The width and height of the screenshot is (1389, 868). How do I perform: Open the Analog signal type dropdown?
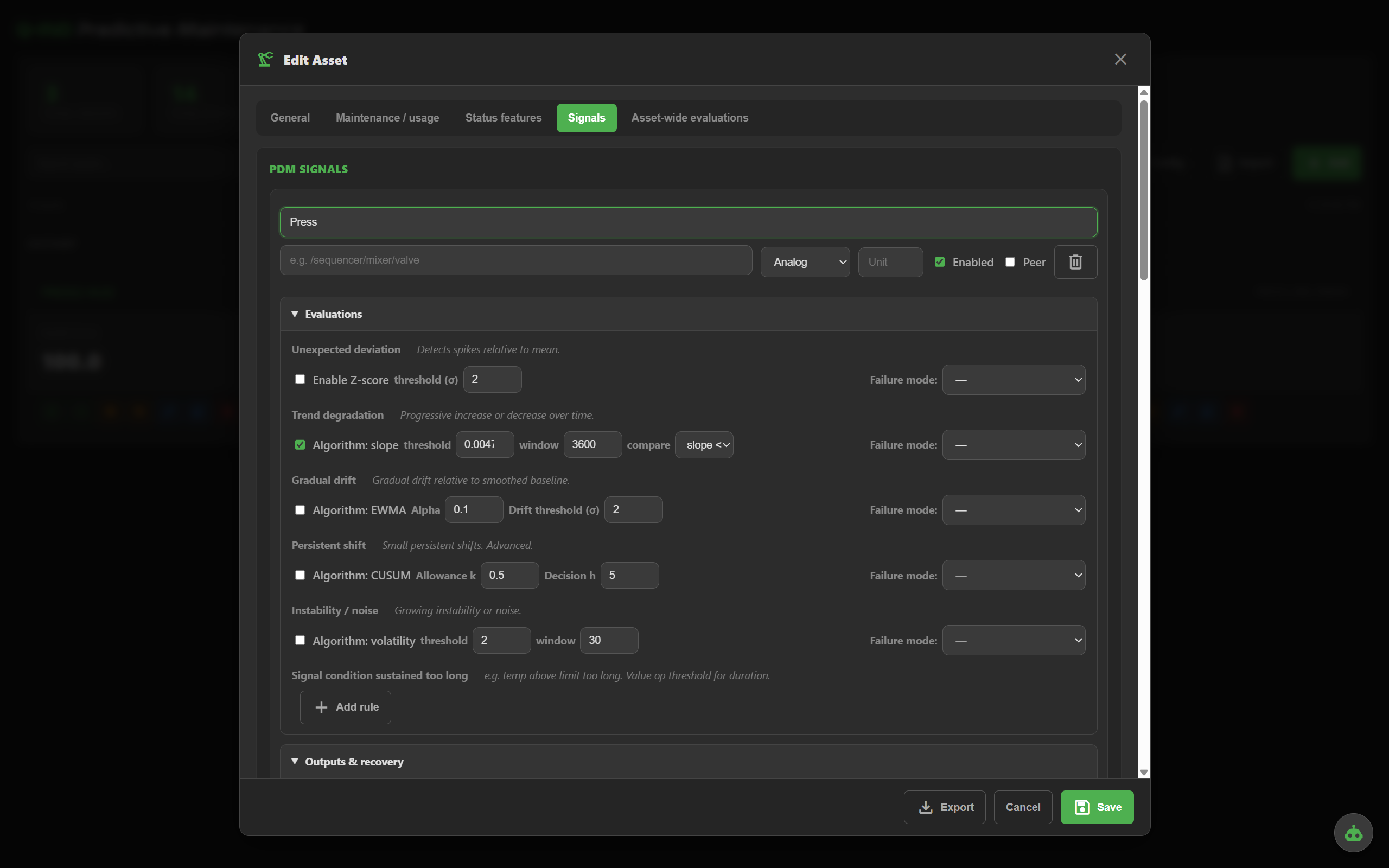click(805, 262)
